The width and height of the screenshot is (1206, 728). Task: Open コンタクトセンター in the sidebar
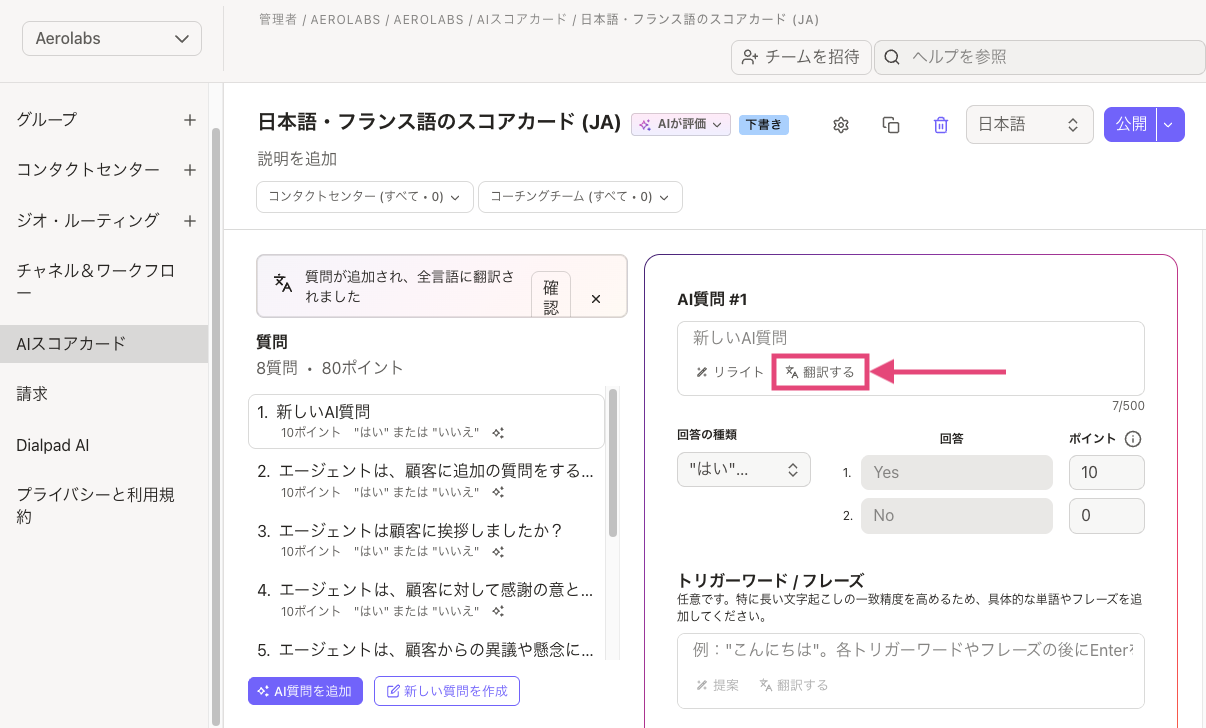click(x=88, y=170)
